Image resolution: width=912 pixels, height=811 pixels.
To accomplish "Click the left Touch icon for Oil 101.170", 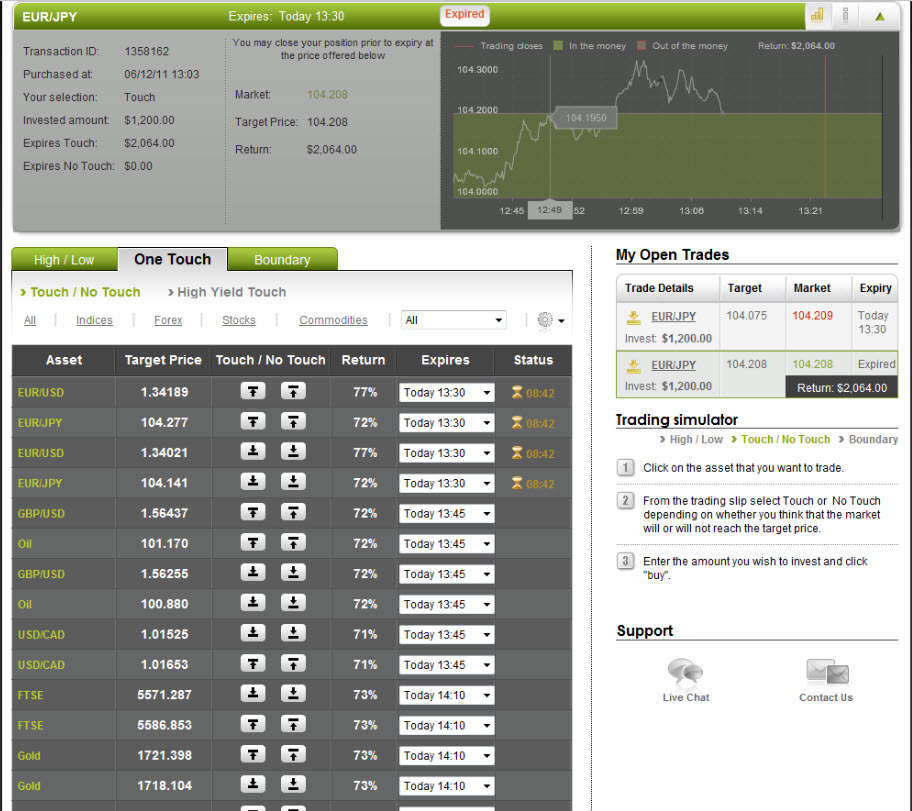I will 254,543.
